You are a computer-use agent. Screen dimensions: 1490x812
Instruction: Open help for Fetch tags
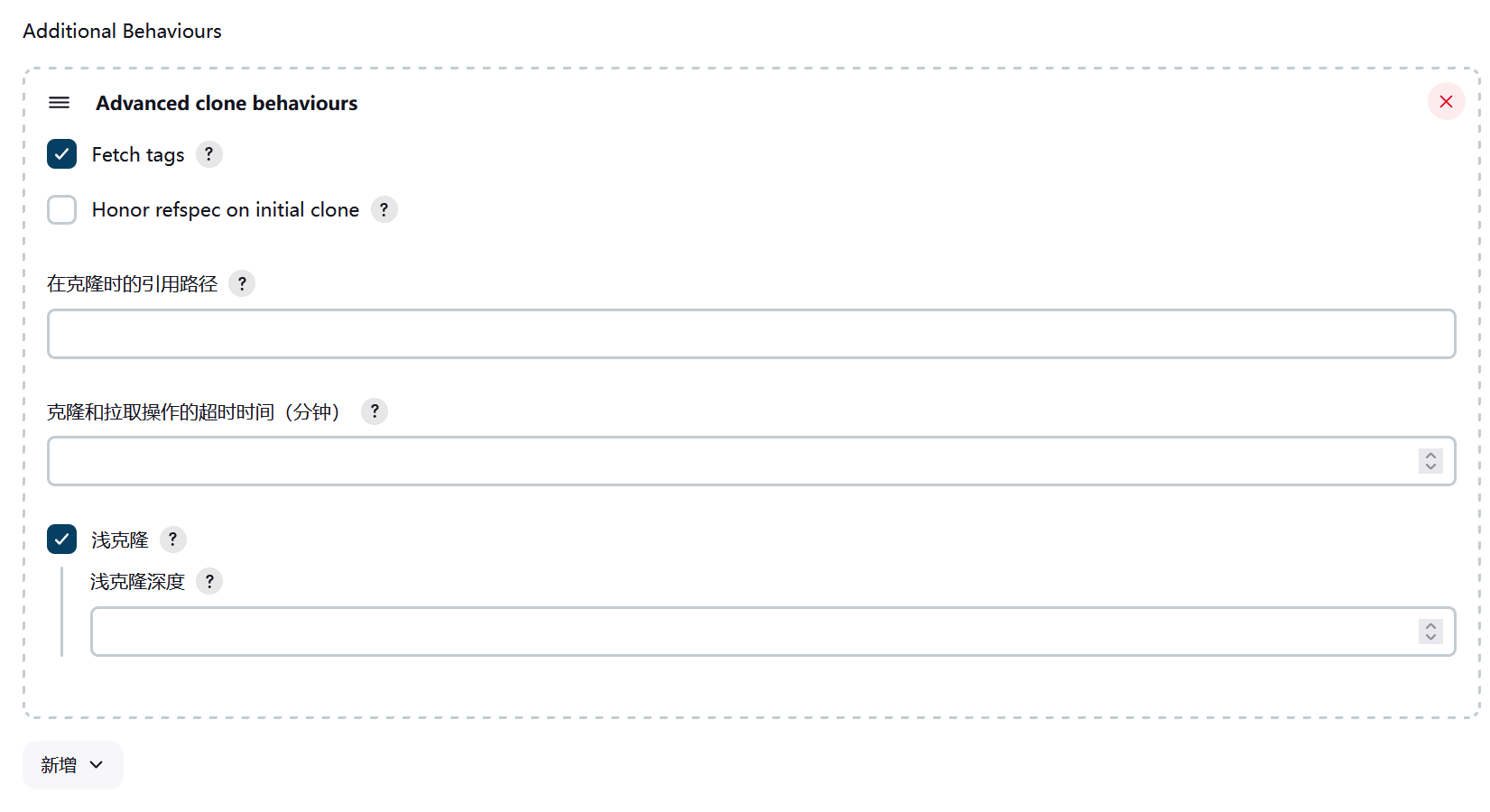pyautogui.click(x=208, y=154)
